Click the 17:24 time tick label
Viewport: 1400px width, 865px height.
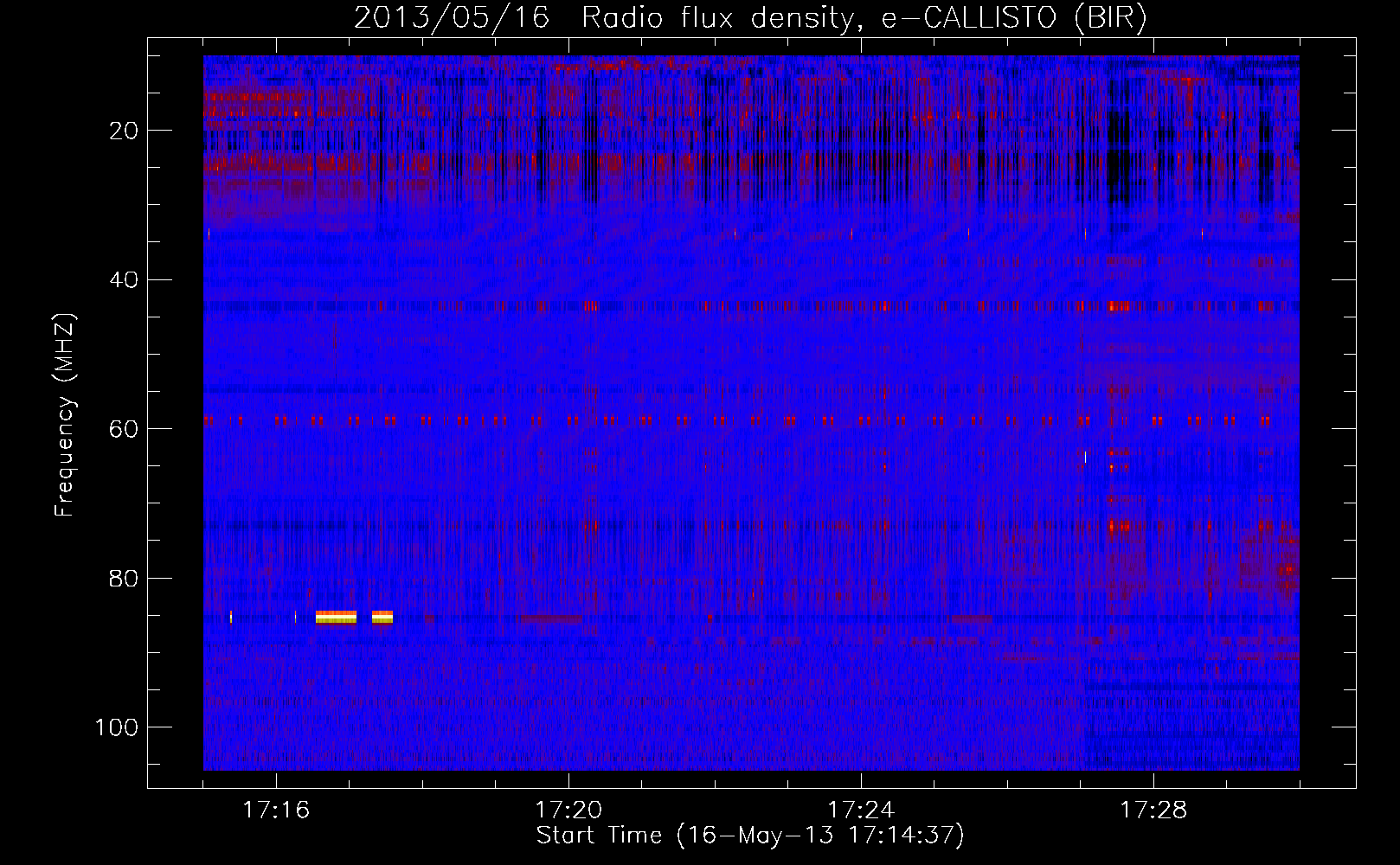click(861, 811)
